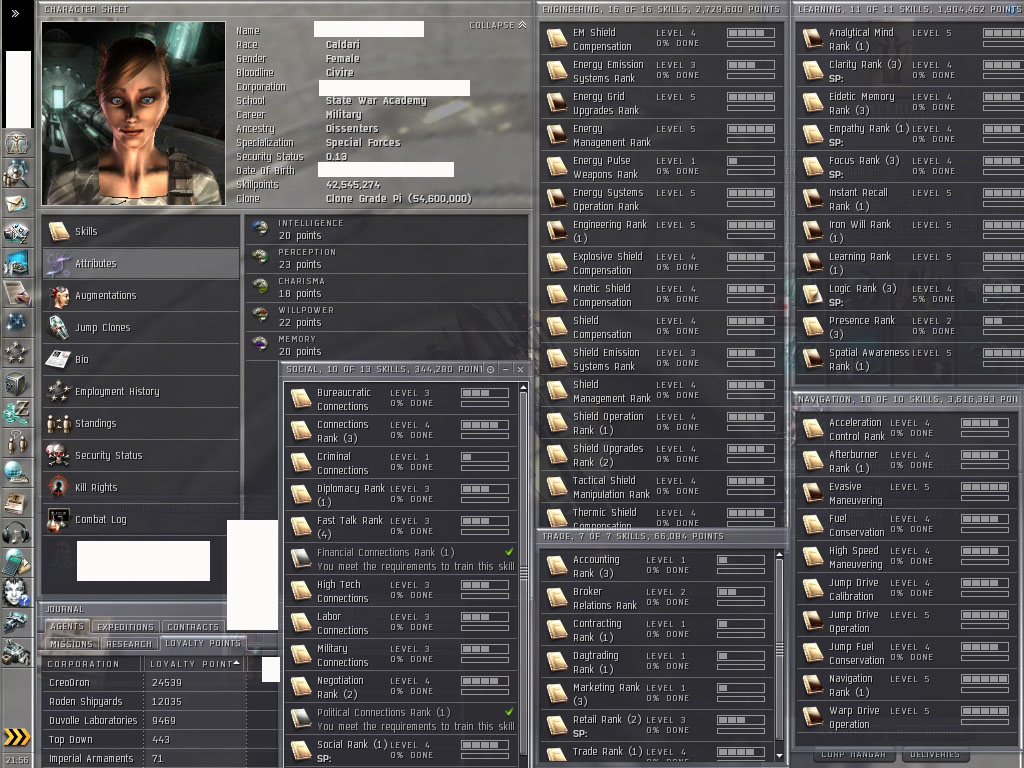
Task: Click the character portrait image
Action: 134,114
